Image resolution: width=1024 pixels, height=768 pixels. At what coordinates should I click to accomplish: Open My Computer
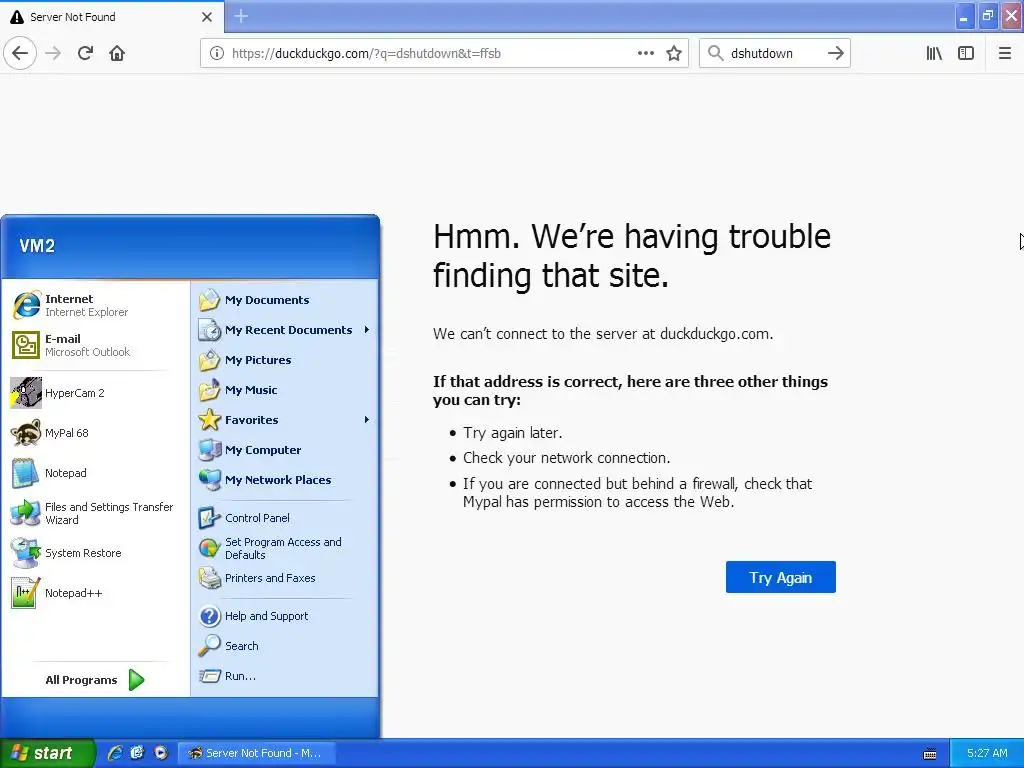[x=285, y=450]
